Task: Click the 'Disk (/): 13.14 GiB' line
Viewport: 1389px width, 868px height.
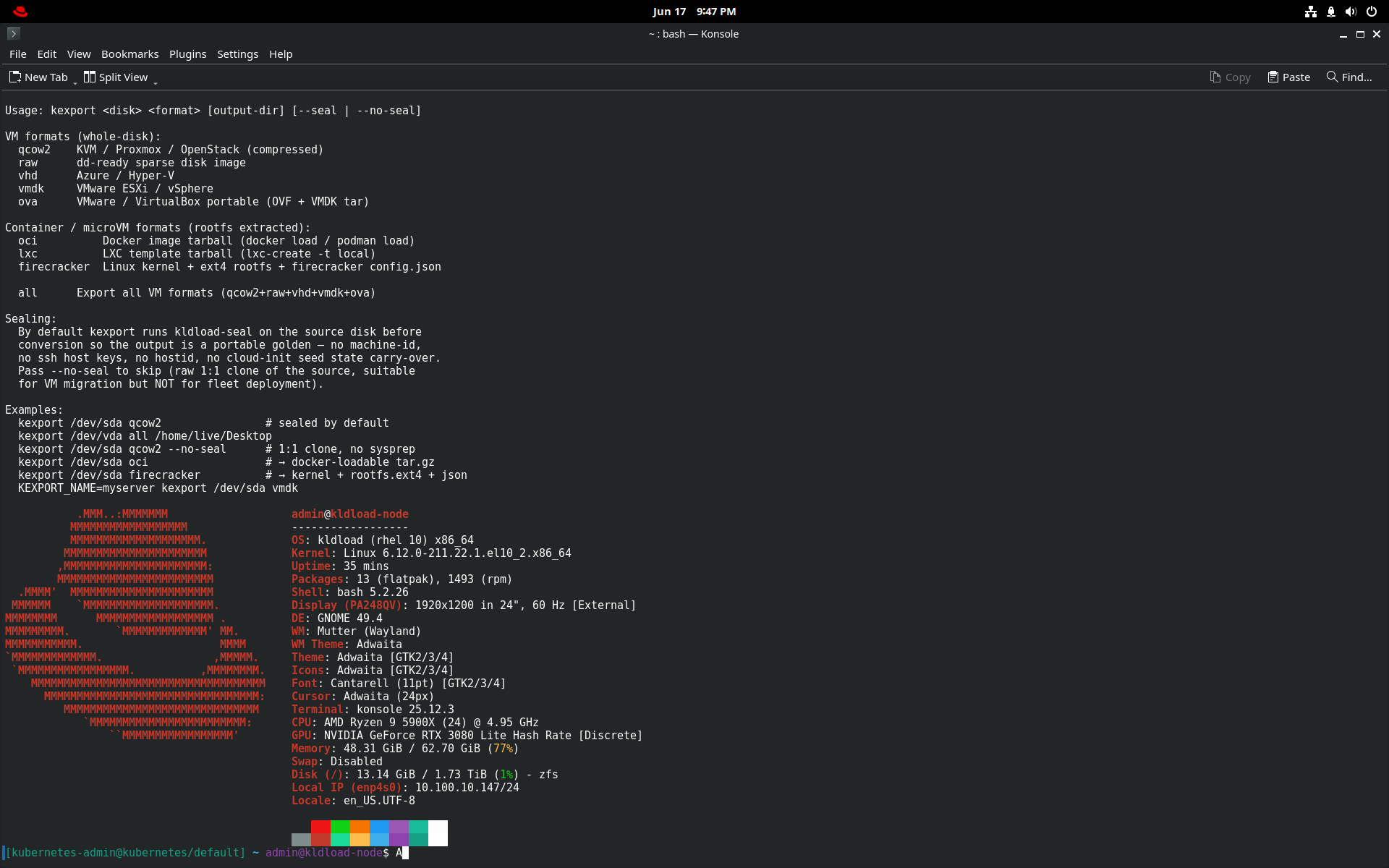Action: 425,775
